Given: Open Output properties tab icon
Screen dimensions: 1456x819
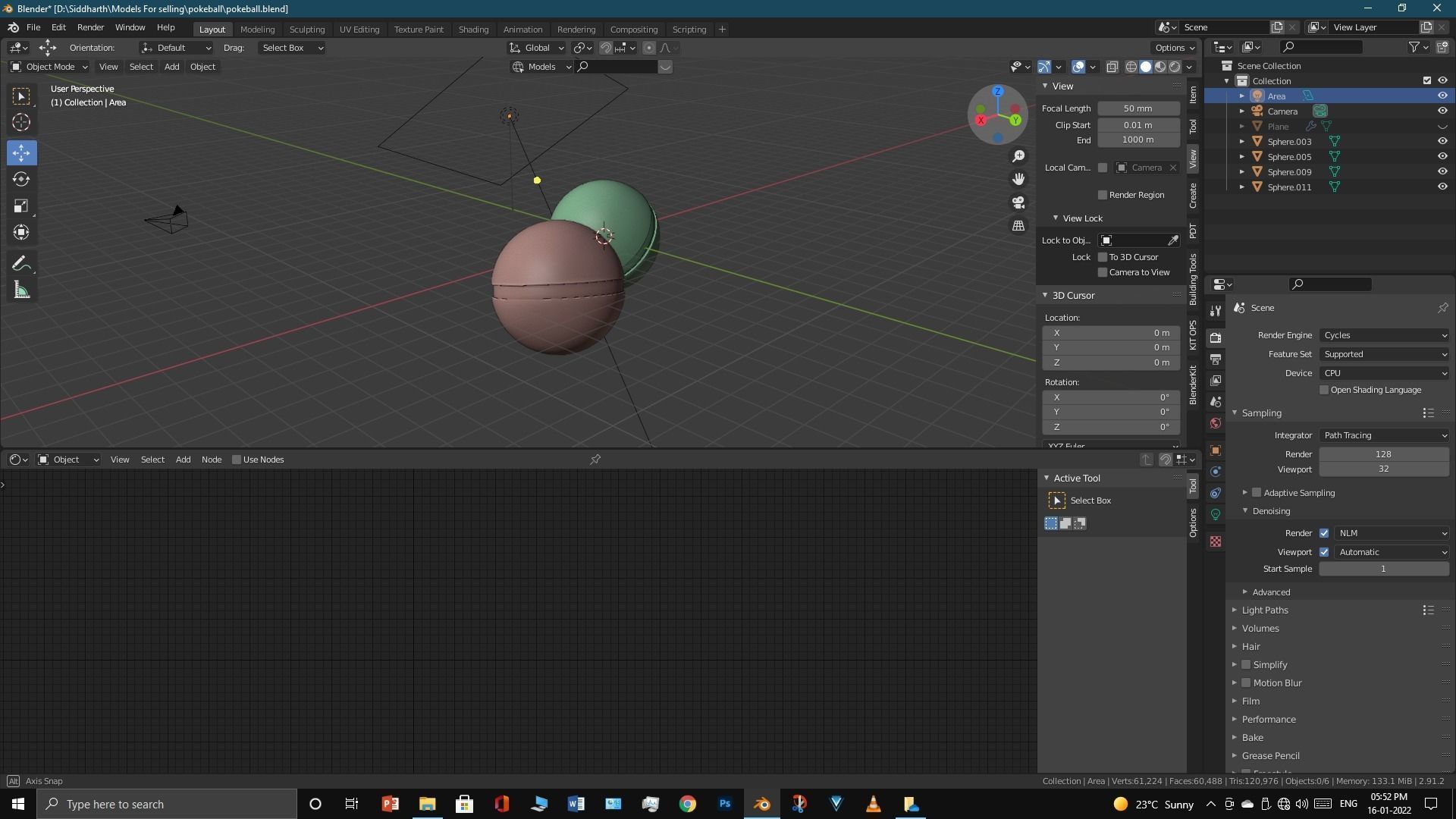Looking at the screenshot, I should 1216,359.
